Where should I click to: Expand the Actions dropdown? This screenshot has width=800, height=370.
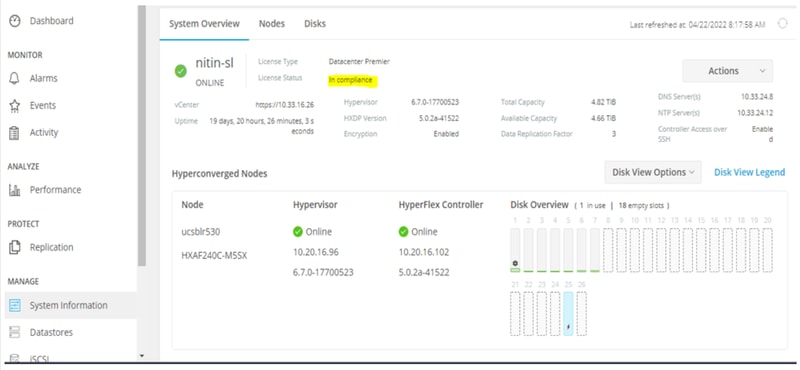(728, 71)
